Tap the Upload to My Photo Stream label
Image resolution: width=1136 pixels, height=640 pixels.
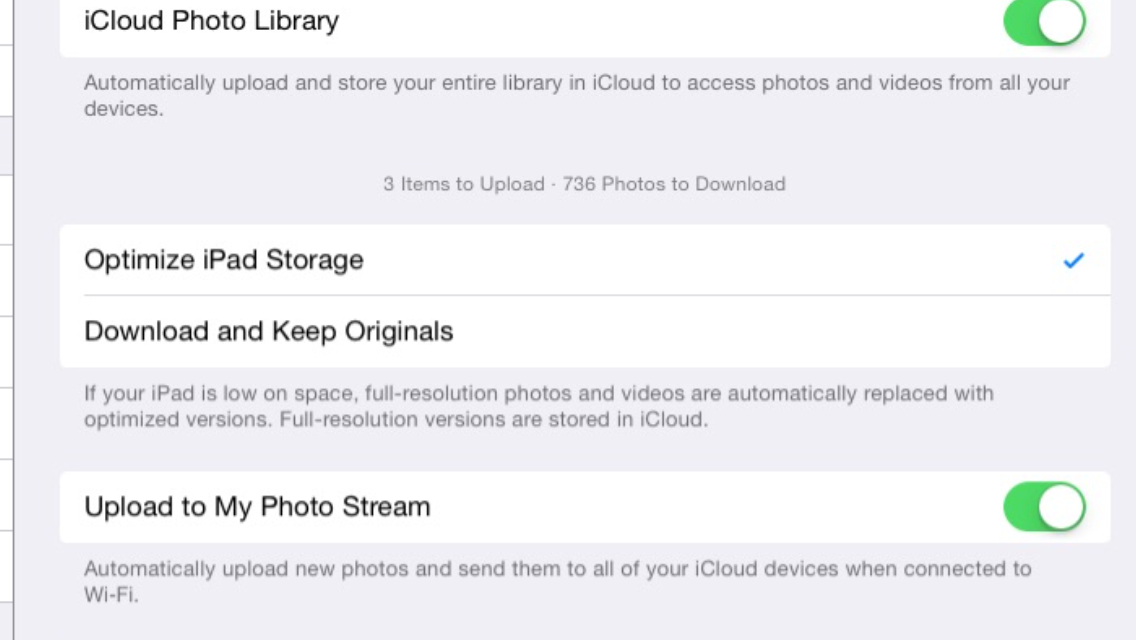pos(257,507)
